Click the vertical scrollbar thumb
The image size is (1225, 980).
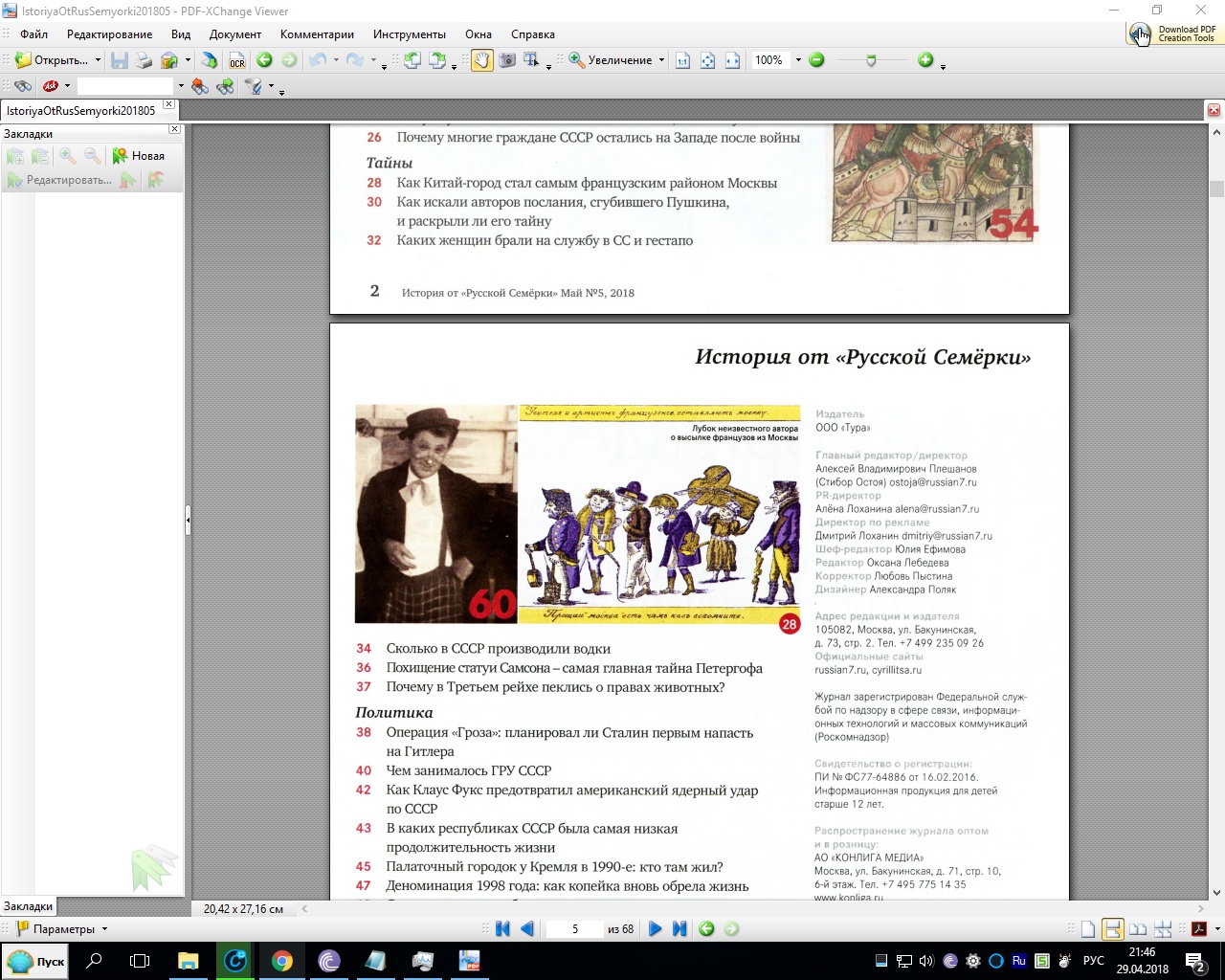(x=1217, y=189)
